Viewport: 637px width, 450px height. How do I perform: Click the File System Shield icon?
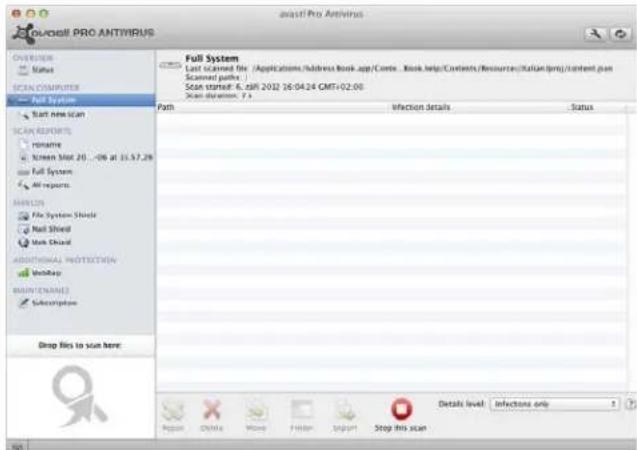pos(24,216)
